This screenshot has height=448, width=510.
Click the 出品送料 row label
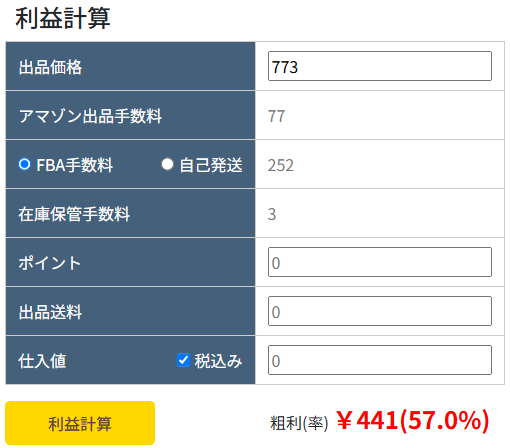(x=50, y=312)
